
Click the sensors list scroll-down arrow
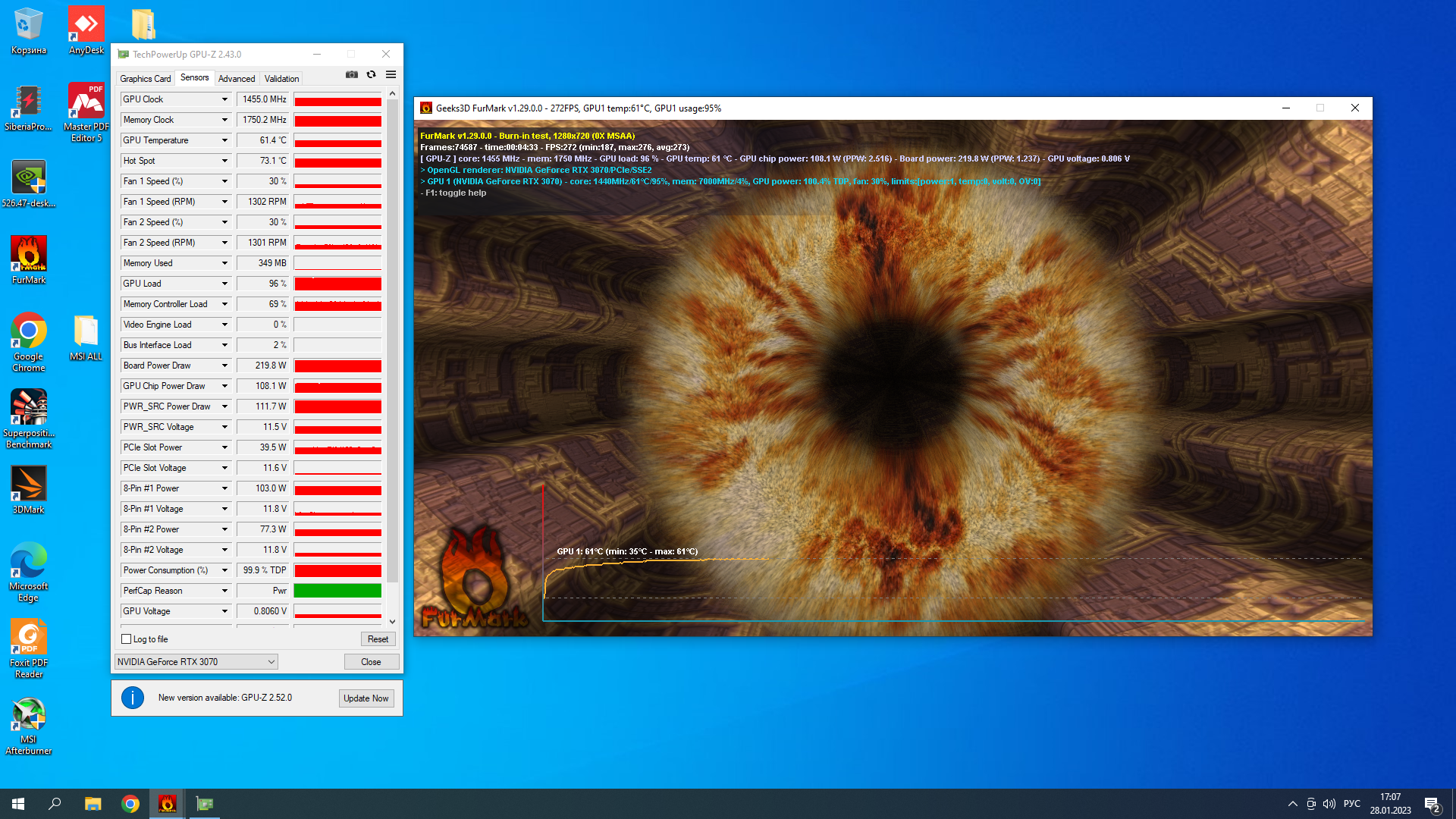pos(392,622)
